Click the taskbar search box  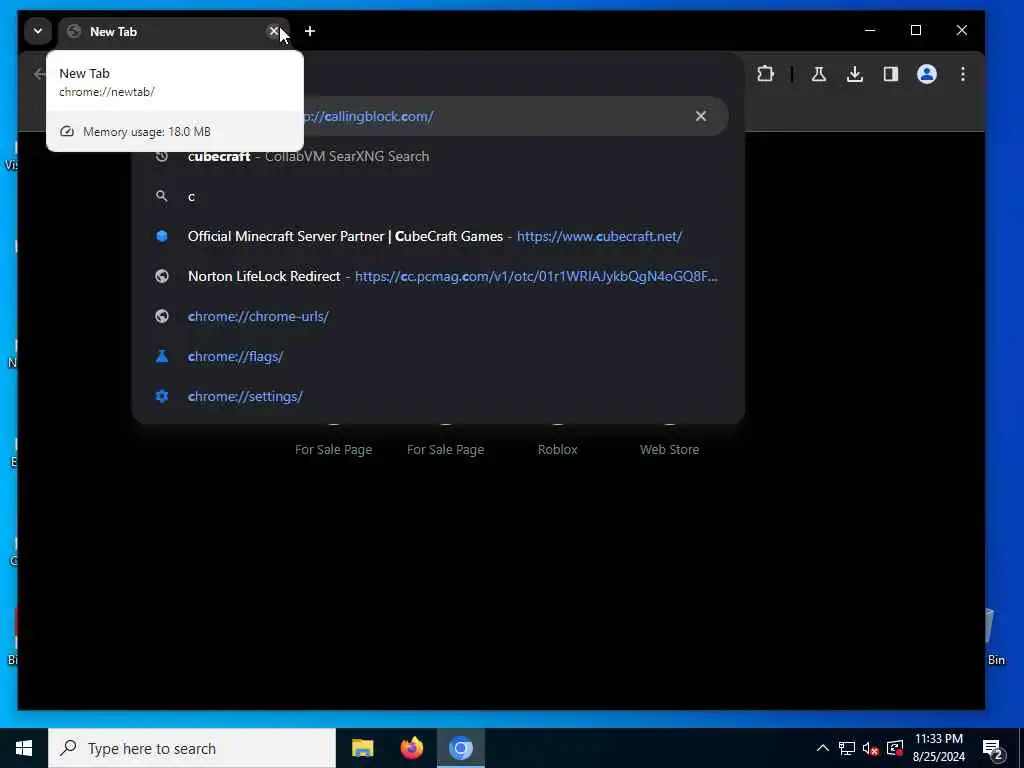pos(192,748)
